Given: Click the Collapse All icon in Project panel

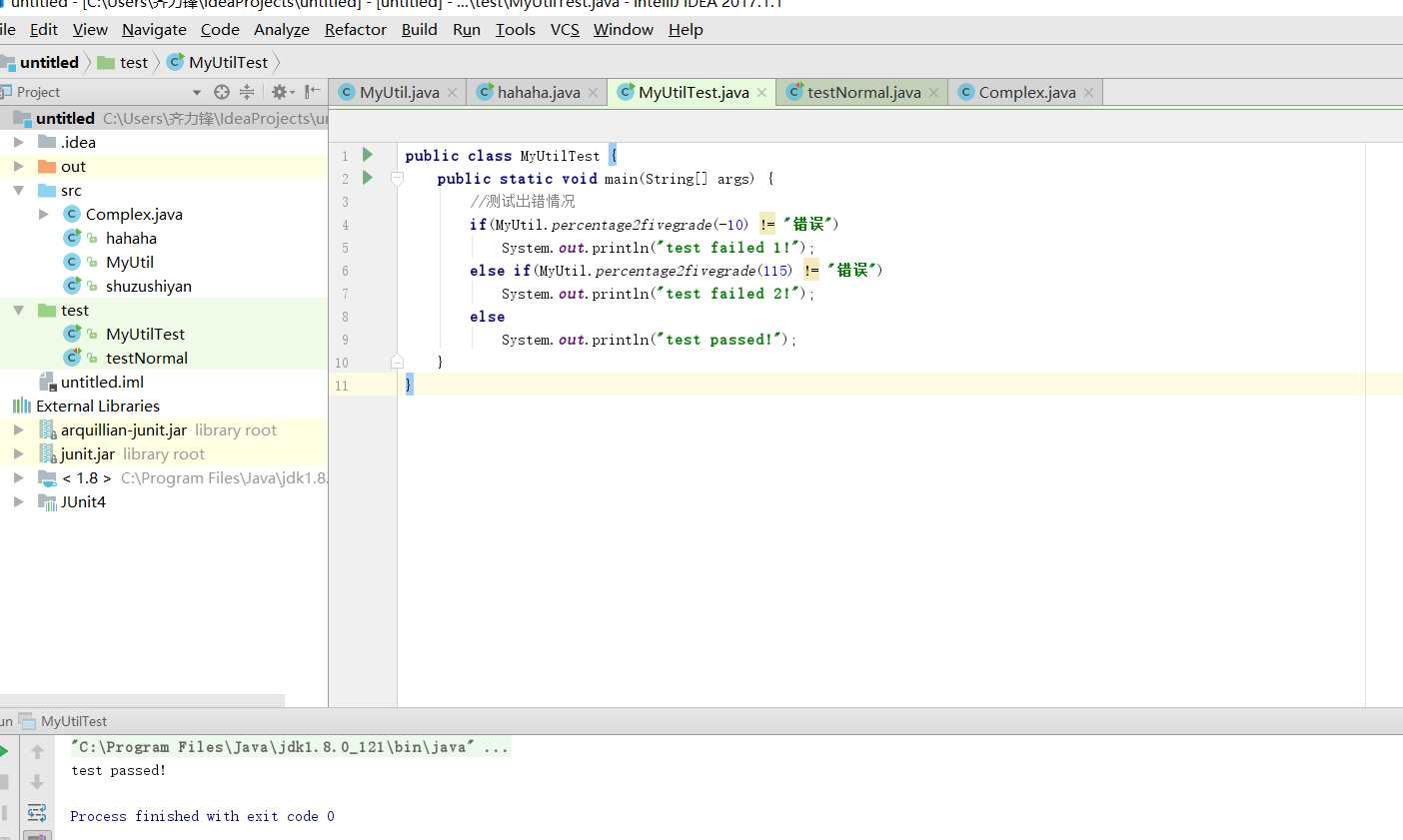Looking at the screenshot, I should tap(247, 92).
